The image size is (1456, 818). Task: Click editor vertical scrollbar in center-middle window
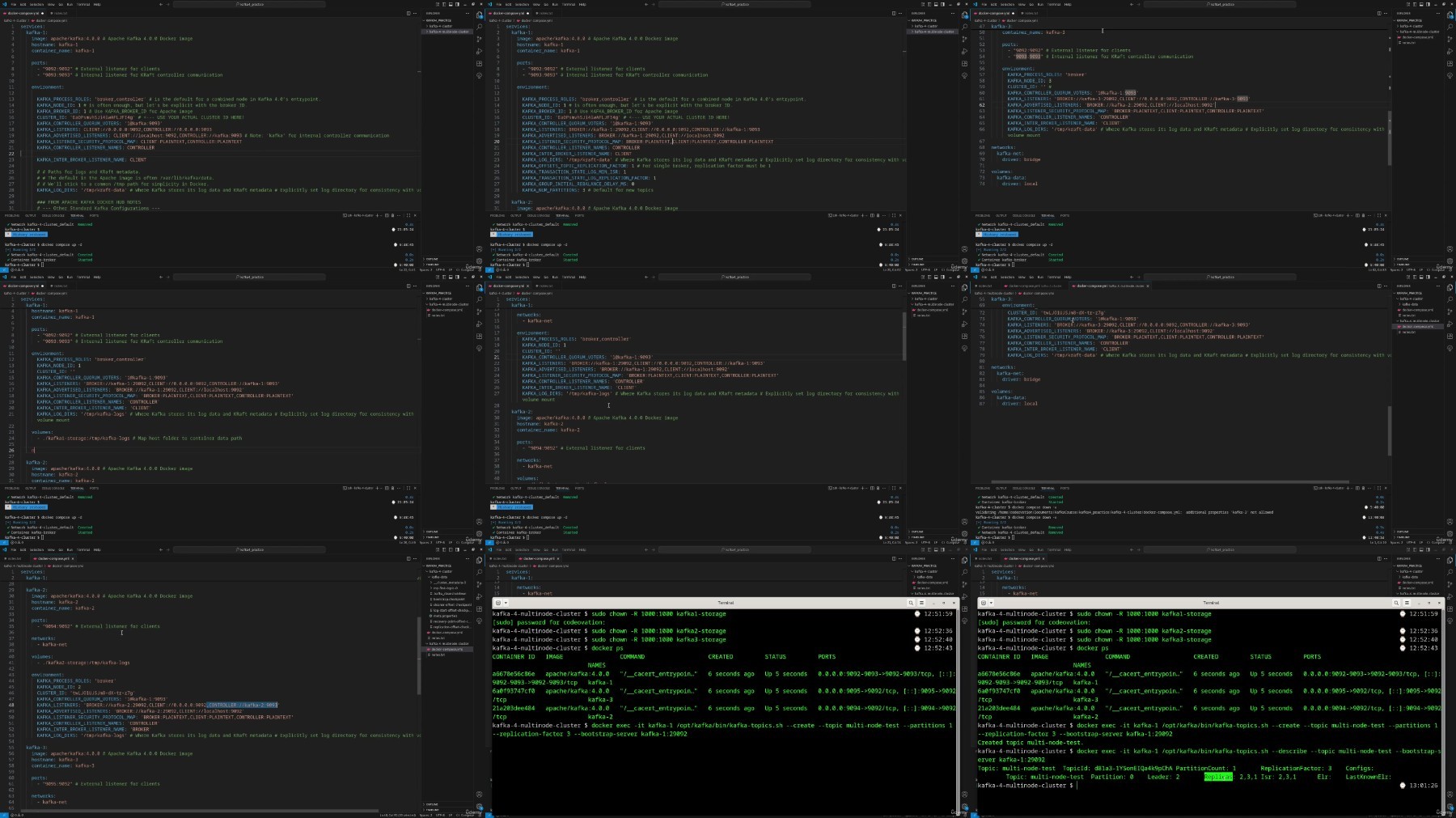[x=904, y=336]
